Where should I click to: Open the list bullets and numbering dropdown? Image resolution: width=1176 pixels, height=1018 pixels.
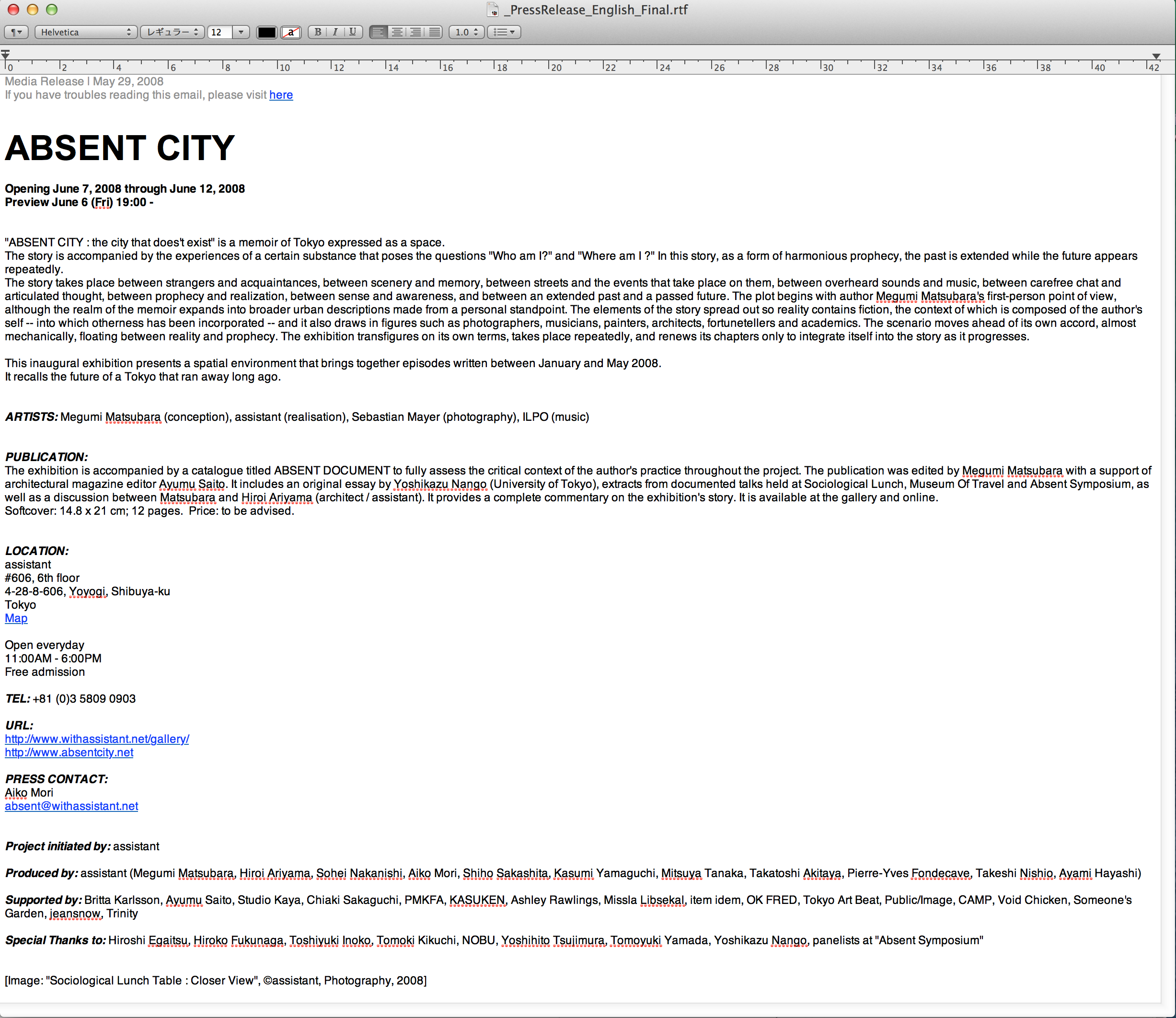[x=504, y=33]
